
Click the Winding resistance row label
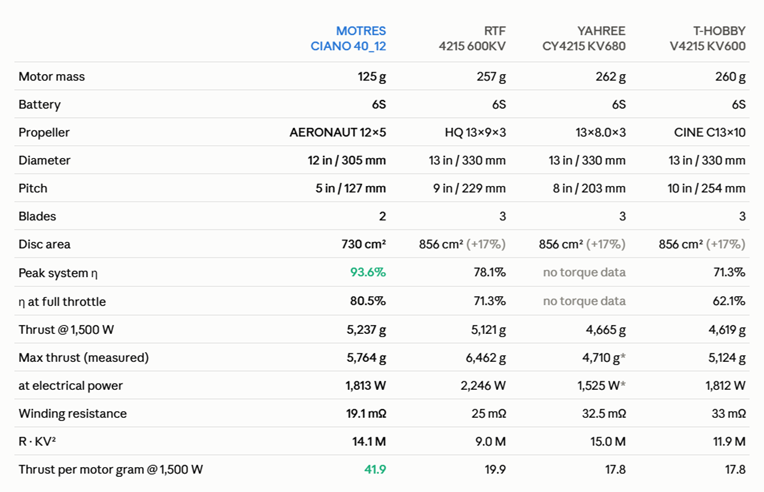73,414
